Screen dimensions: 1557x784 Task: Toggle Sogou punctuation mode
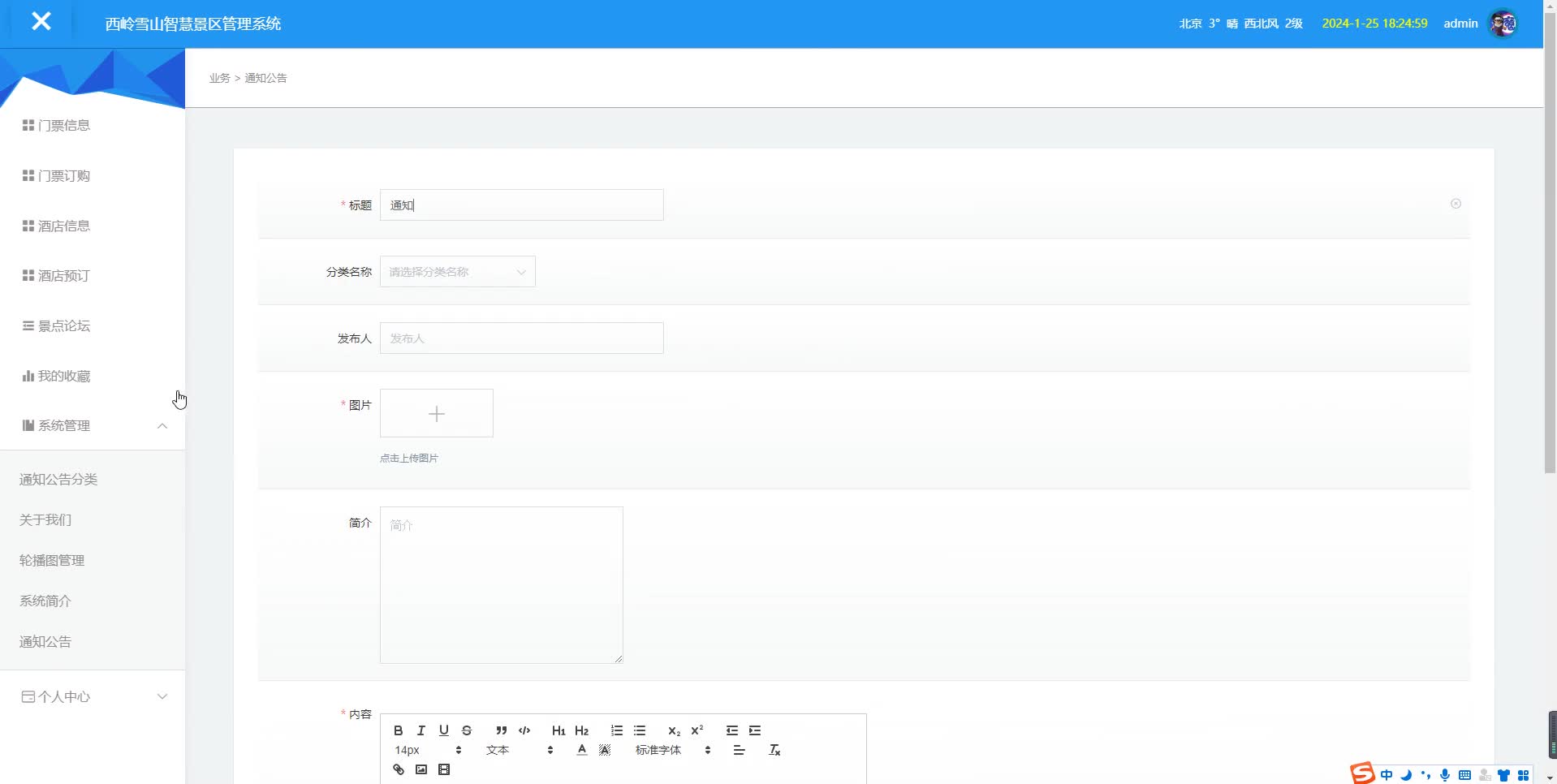[1425, 775]
